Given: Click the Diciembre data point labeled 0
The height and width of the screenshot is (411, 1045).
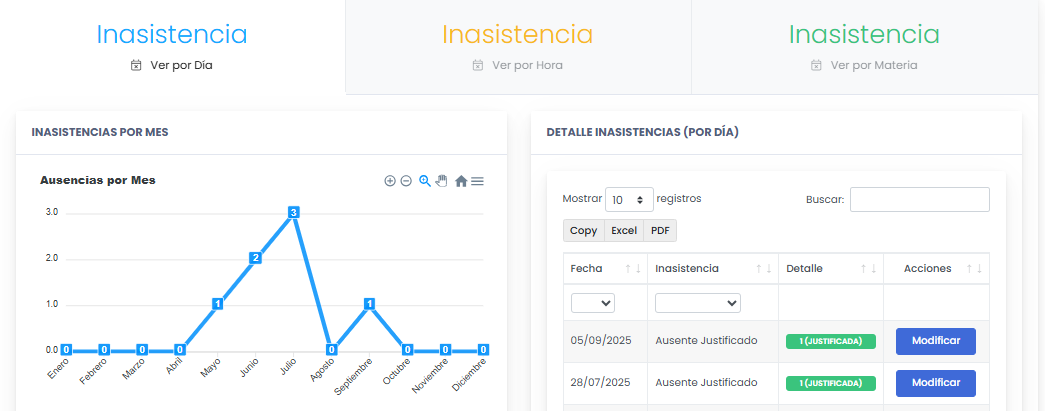Looking at the screenshot, I should (x=484, y=350).
